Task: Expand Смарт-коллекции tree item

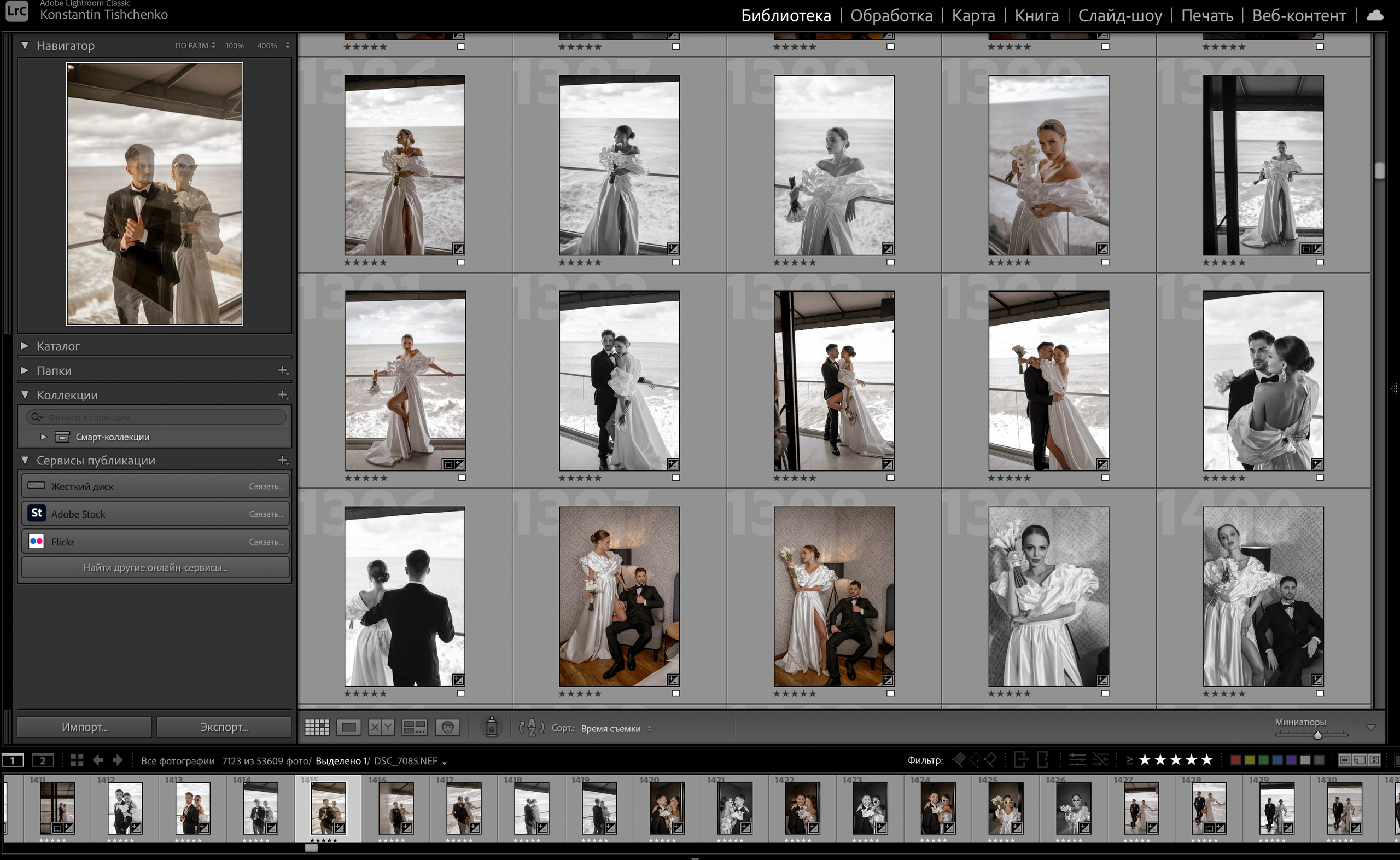Action: pyautogui.click(x=44, y=437)
